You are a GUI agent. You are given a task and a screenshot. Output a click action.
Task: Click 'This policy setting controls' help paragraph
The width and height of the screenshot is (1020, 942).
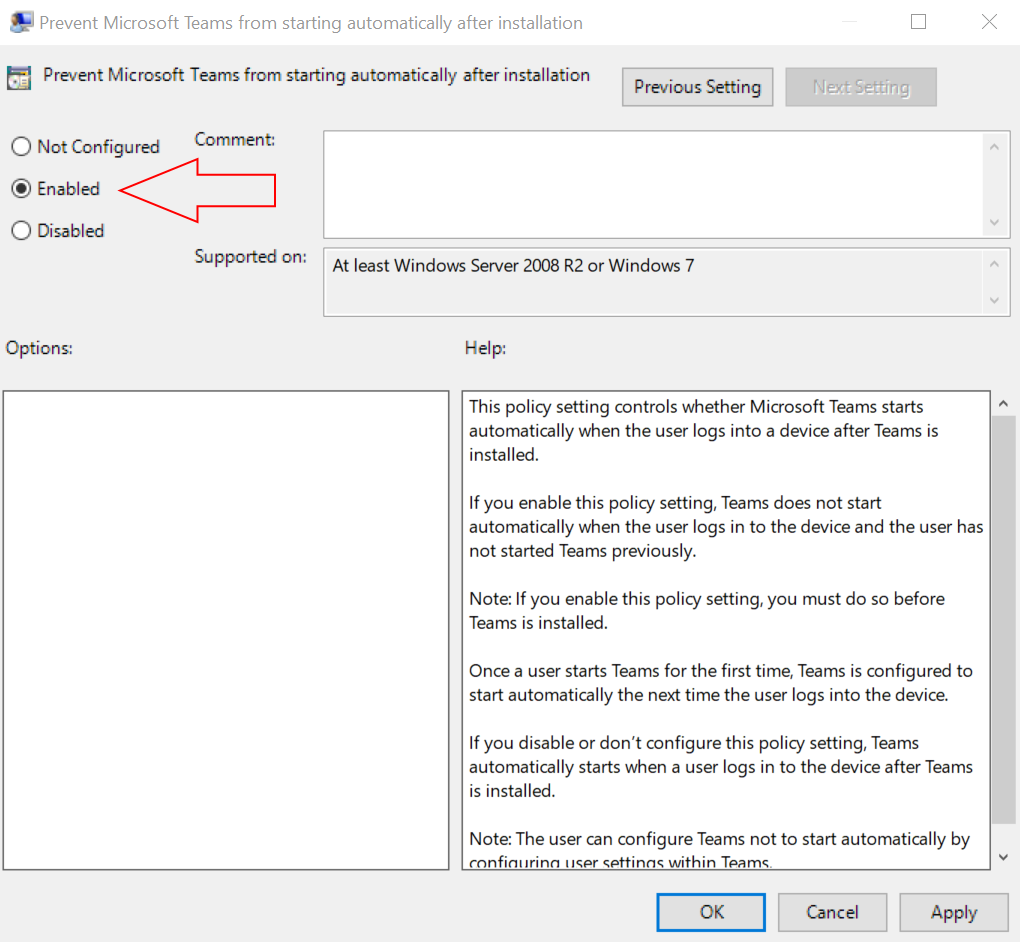click(x=704, y=430)
